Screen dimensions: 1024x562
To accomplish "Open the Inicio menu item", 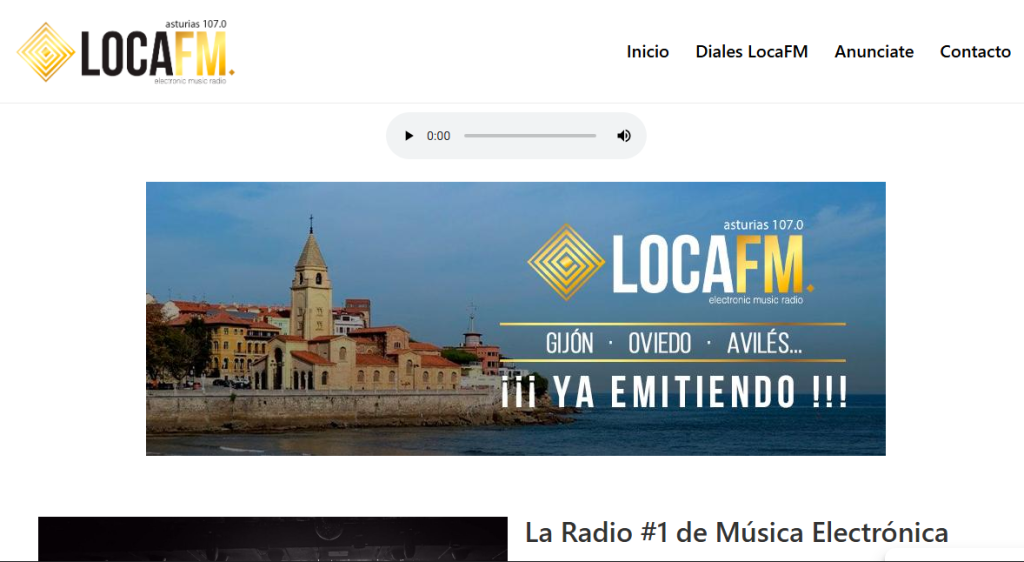I will (x=647, y=52).
